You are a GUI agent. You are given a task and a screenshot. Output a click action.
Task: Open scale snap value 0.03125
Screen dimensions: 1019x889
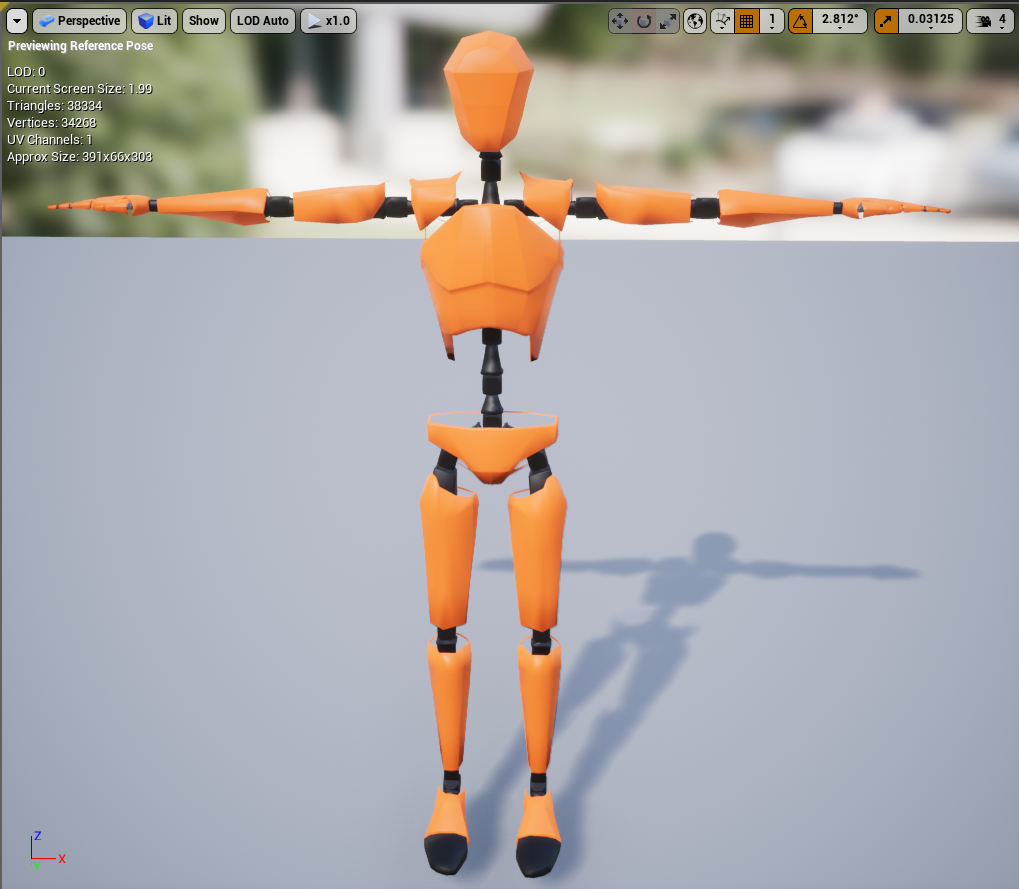(930, 21)
